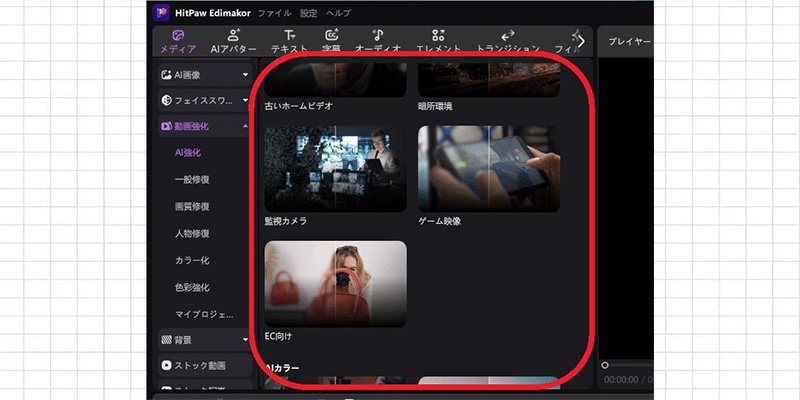Expand the AI画像 dropdown in sidebar
Image resolution: width=800 pixels, height=400 pixels.
coord(245,74)
